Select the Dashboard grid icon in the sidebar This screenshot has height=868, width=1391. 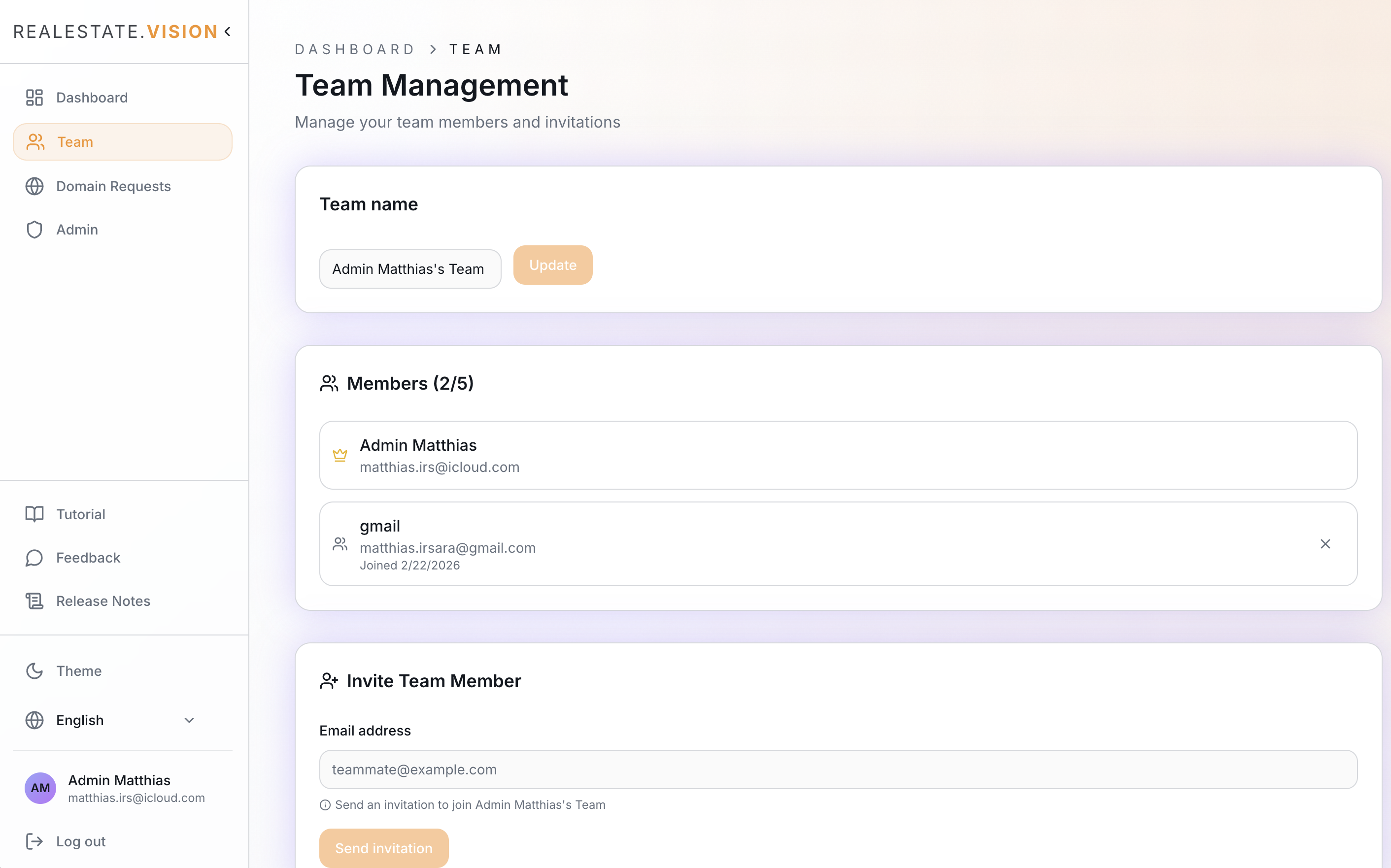[x=34, y=97]
